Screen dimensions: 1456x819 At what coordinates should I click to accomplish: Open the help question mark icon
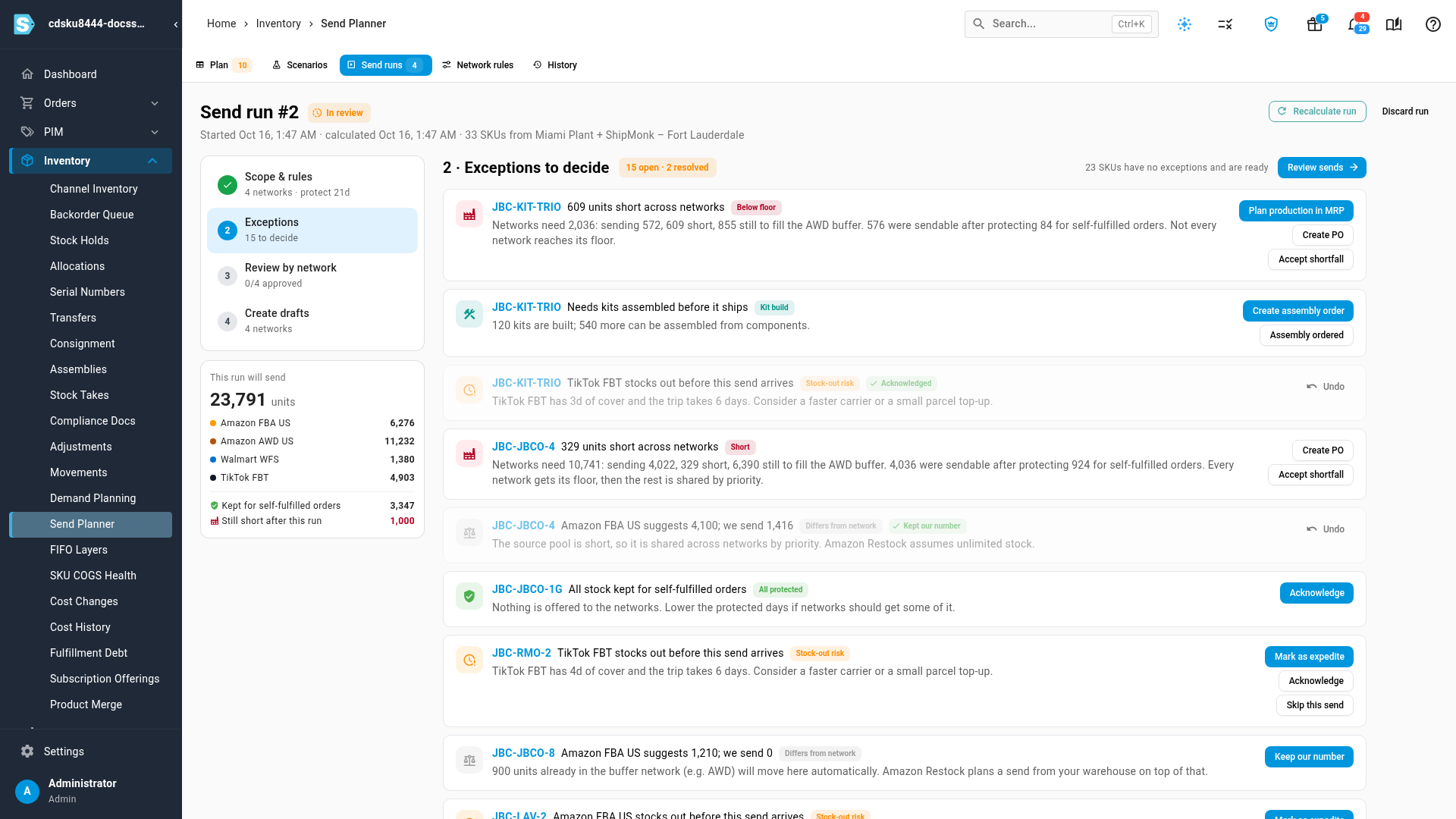coord(1433,24)
